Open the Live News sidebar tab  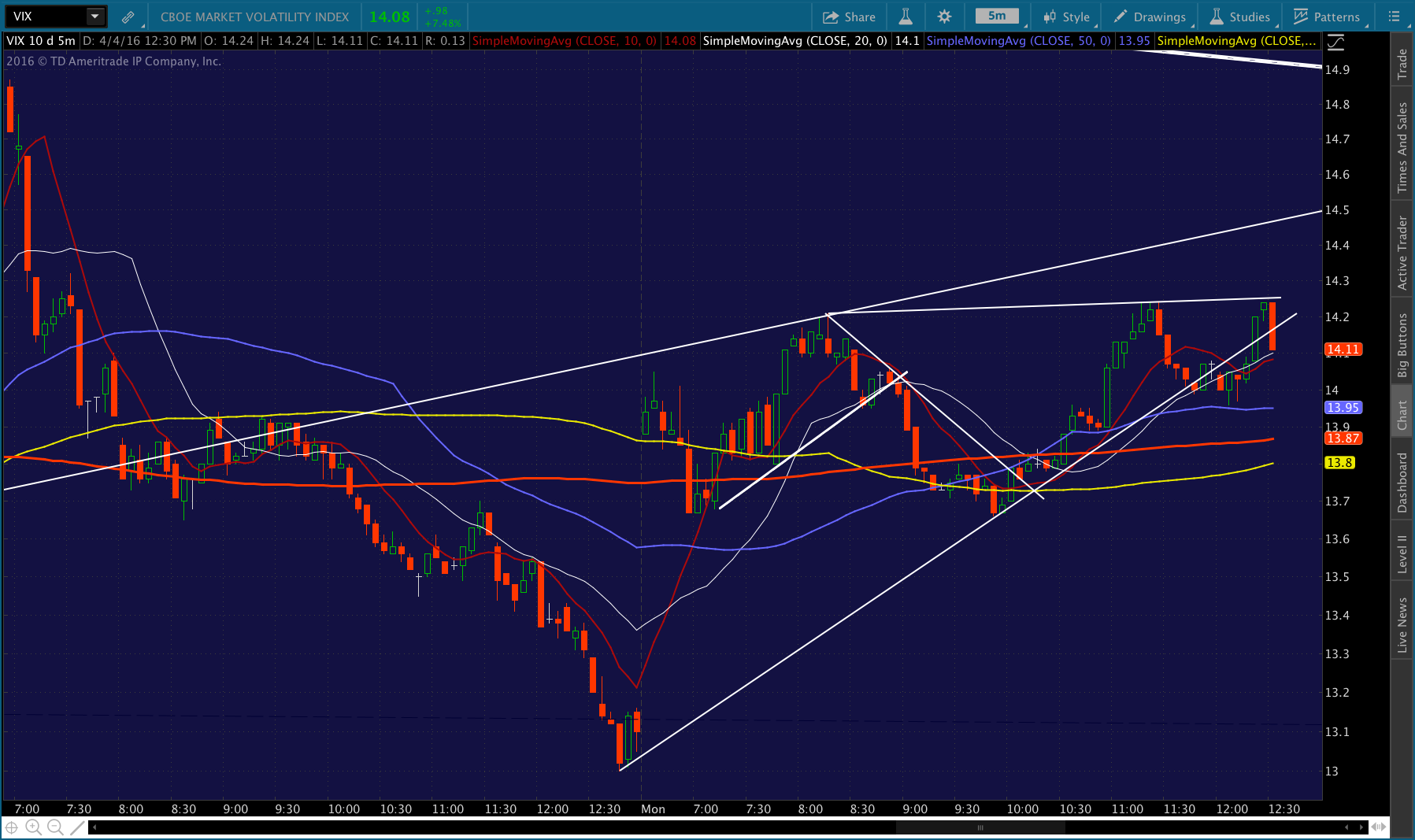pos(1402,625)
